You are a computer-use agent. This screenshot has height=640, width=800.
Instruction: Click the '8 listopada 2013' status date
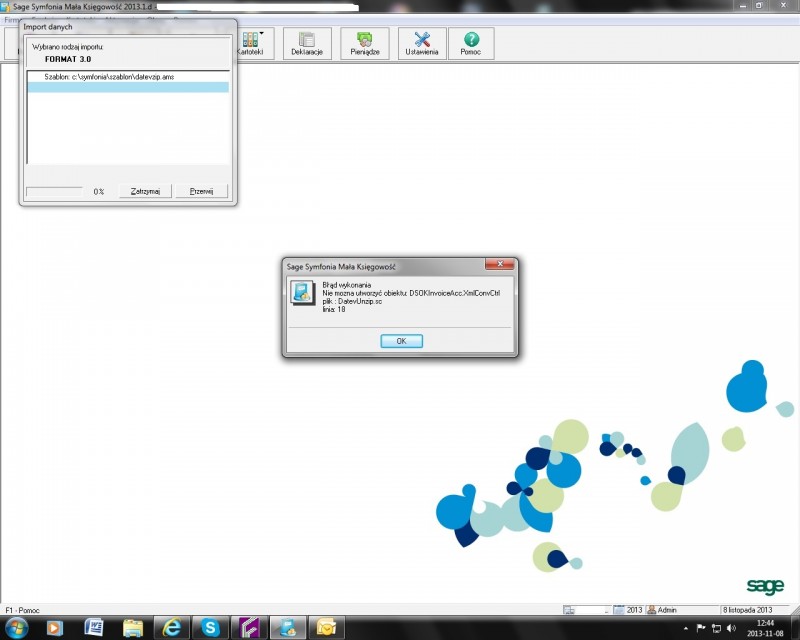click(747, 610)
